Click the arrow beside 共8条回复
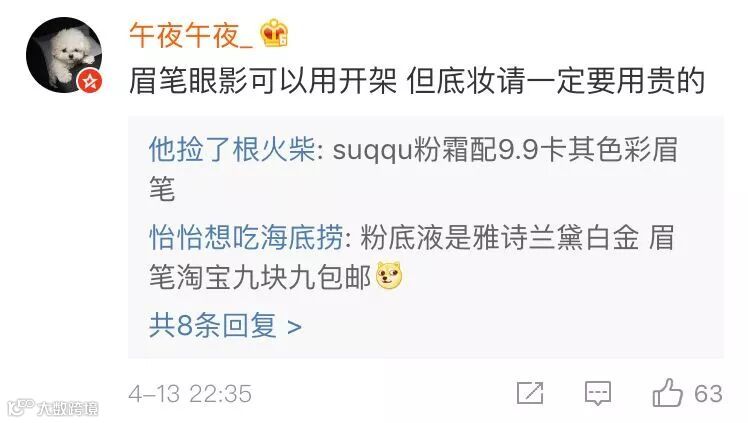Image resolution: width=748 pixels, height=423 pixels. click(295, 327)
